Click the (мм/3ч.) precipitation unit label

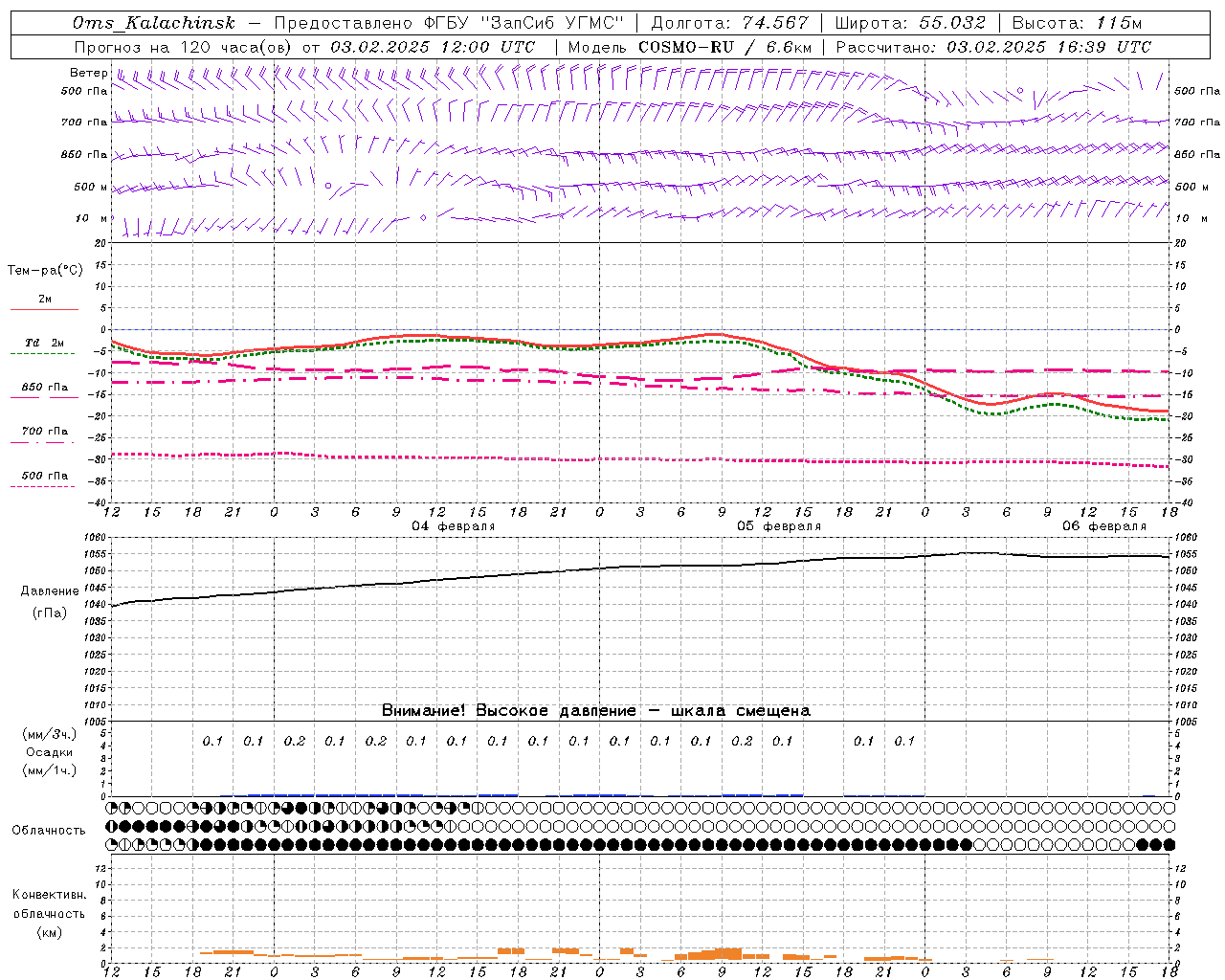pos(50,734)
